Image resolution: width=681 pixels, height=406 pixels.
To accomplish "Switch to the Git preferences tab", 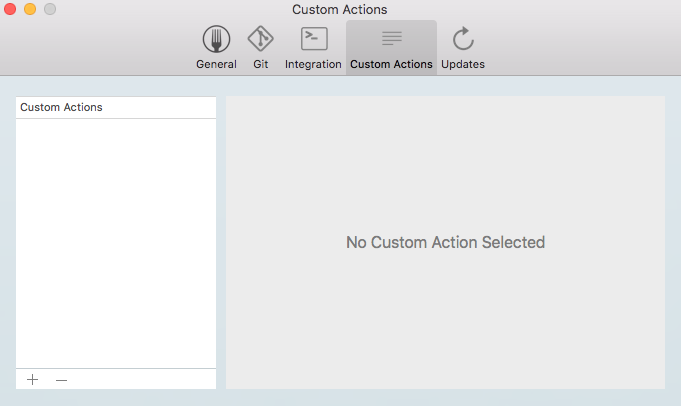I will coord(261,47).
